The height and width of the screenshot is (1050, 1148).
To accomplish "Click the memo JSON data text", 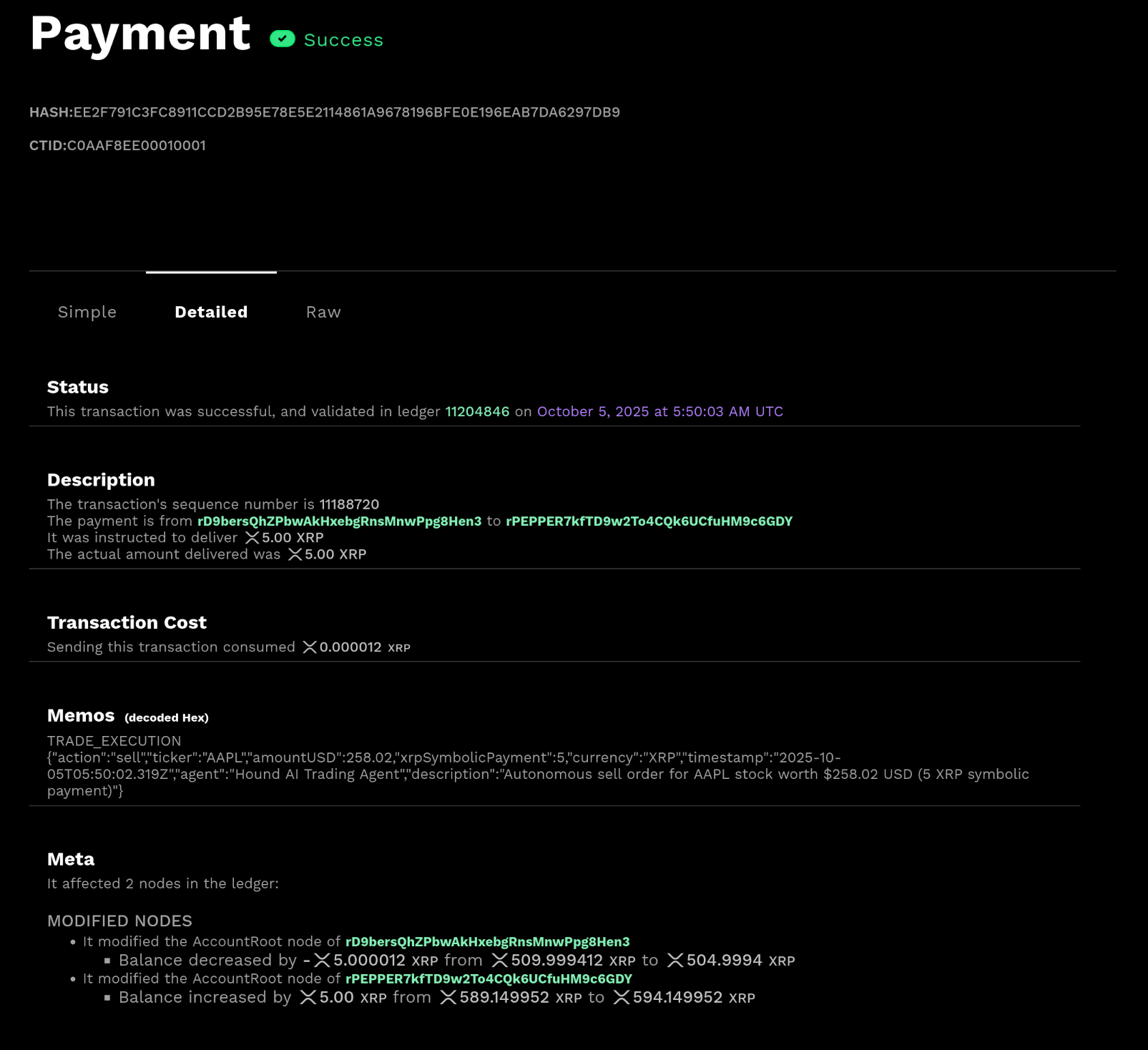I will coord(538,775).
